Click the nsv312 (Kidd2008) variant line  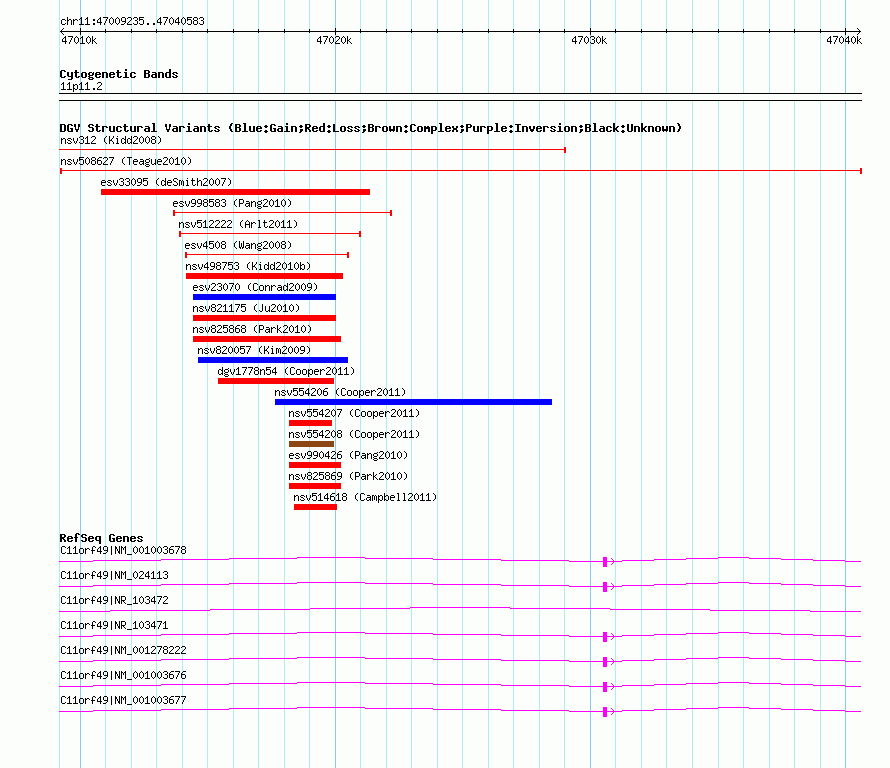pos(313,150)
